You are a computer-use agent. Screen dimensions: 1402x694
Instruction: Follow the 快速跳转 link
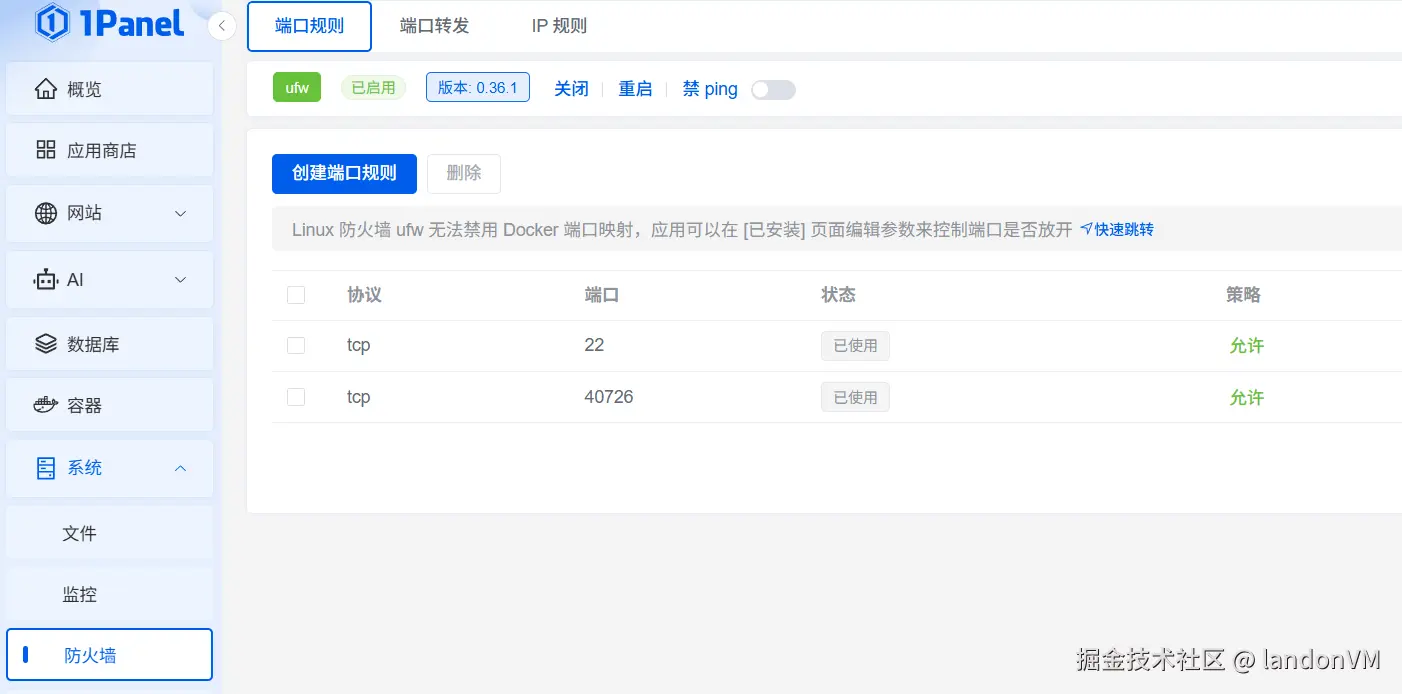1120,229
